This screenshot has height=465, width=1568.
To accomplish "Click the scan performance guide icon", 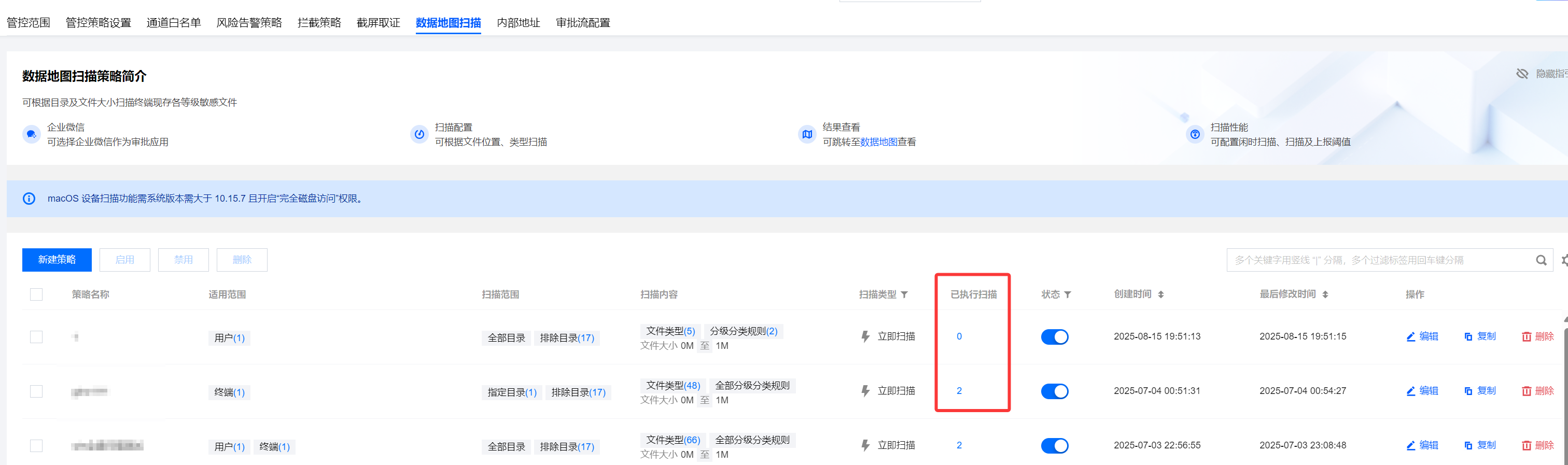I will pyautogui.click(x=1194, y=134).
